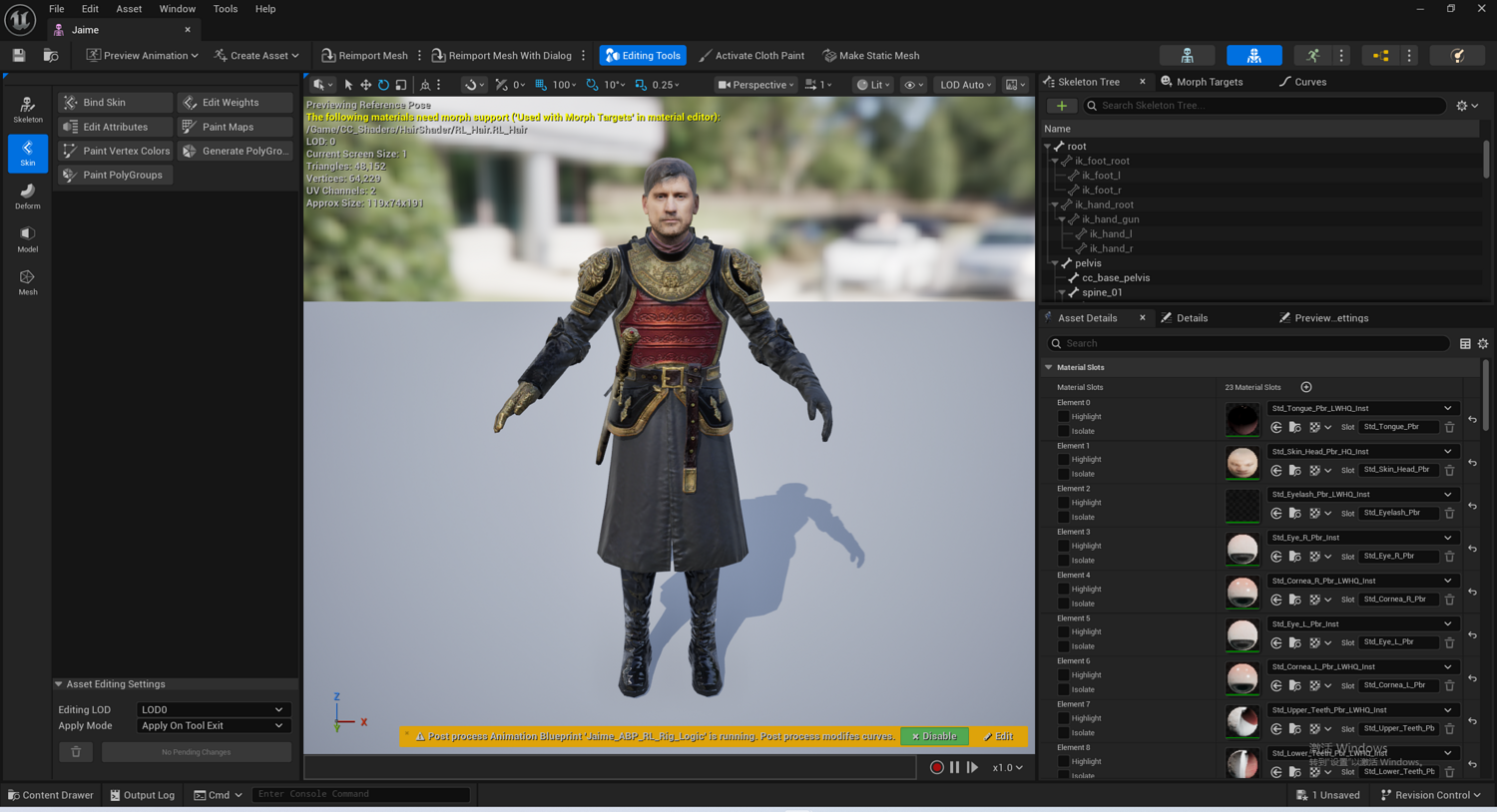Open the Std_Tongue_Pbr_LWHQ_Inst material dropdown
This screenshot has width=1497, height=812.
(1362, 408)
